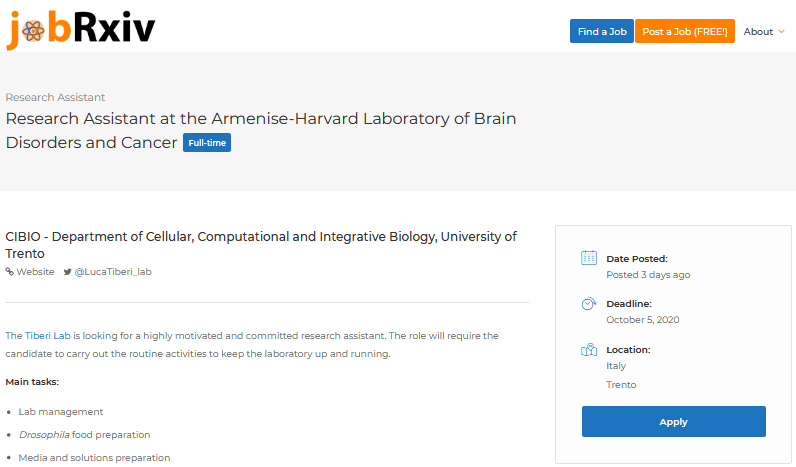Click the map pin icon beside Location
This screenshot has width=796, height=467.
coord(589,350)
